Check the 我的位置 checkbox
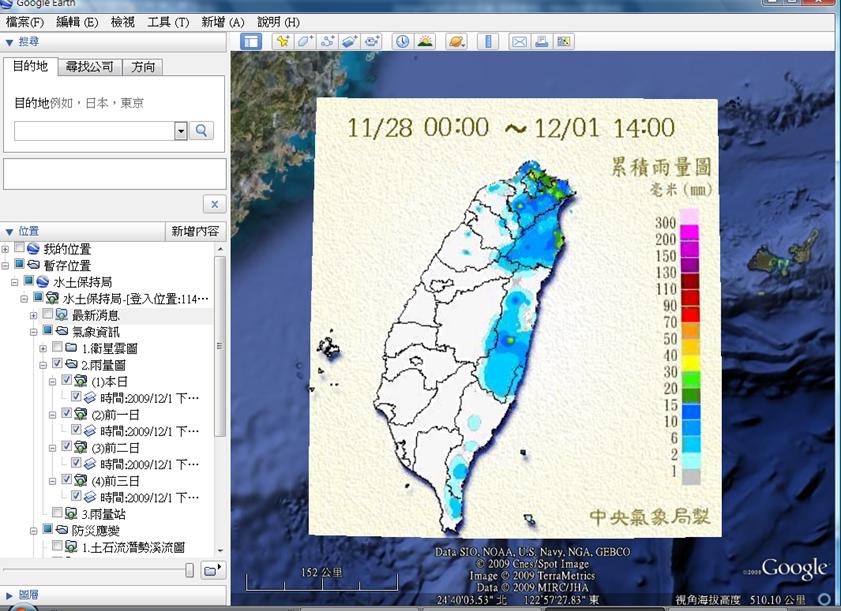The height and width of the screenshot is (611, 841). pos(19,248)
